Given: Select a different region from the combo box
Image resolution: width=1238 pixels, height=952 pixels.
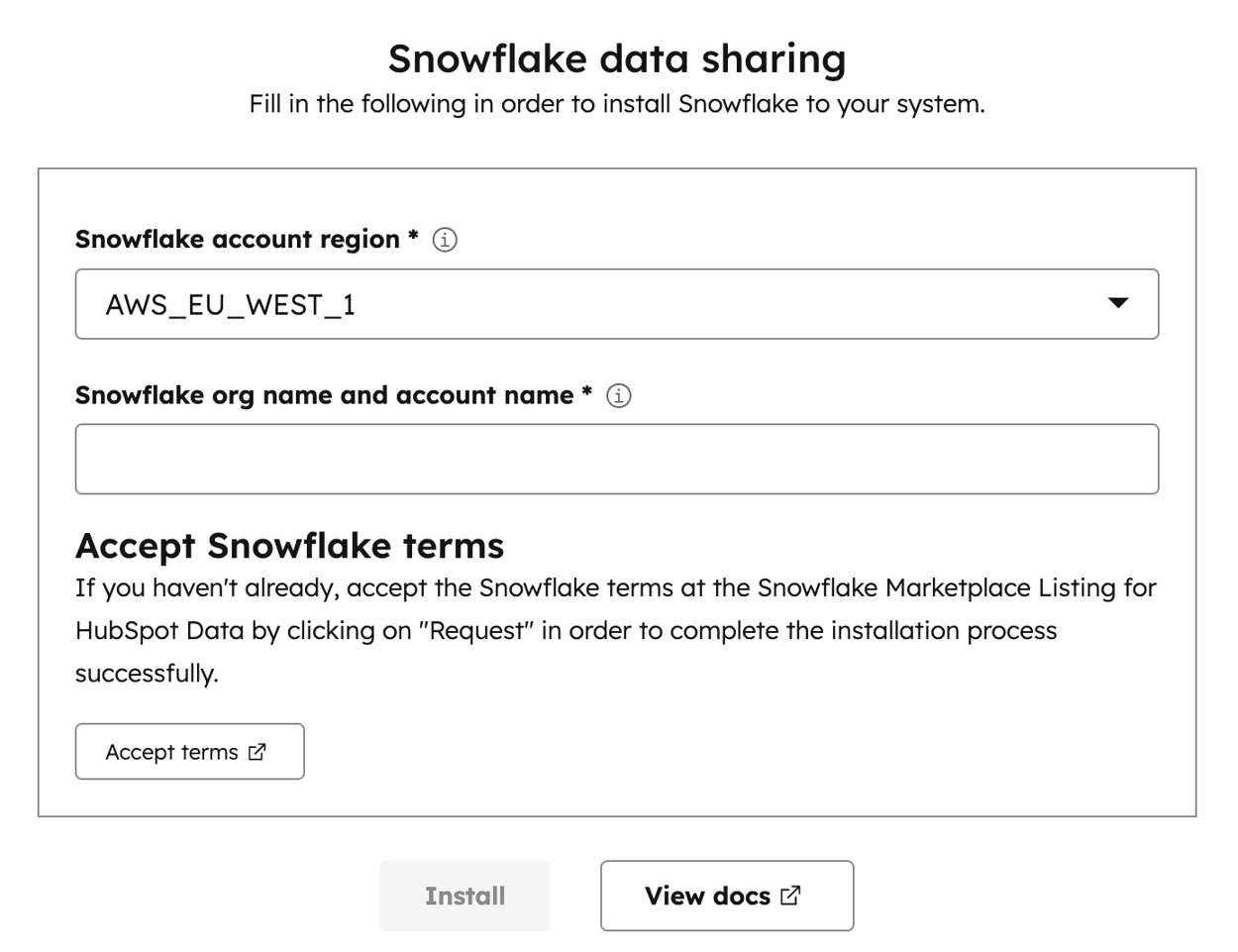Looking at the screenshot, I should (x=616, y=303).
